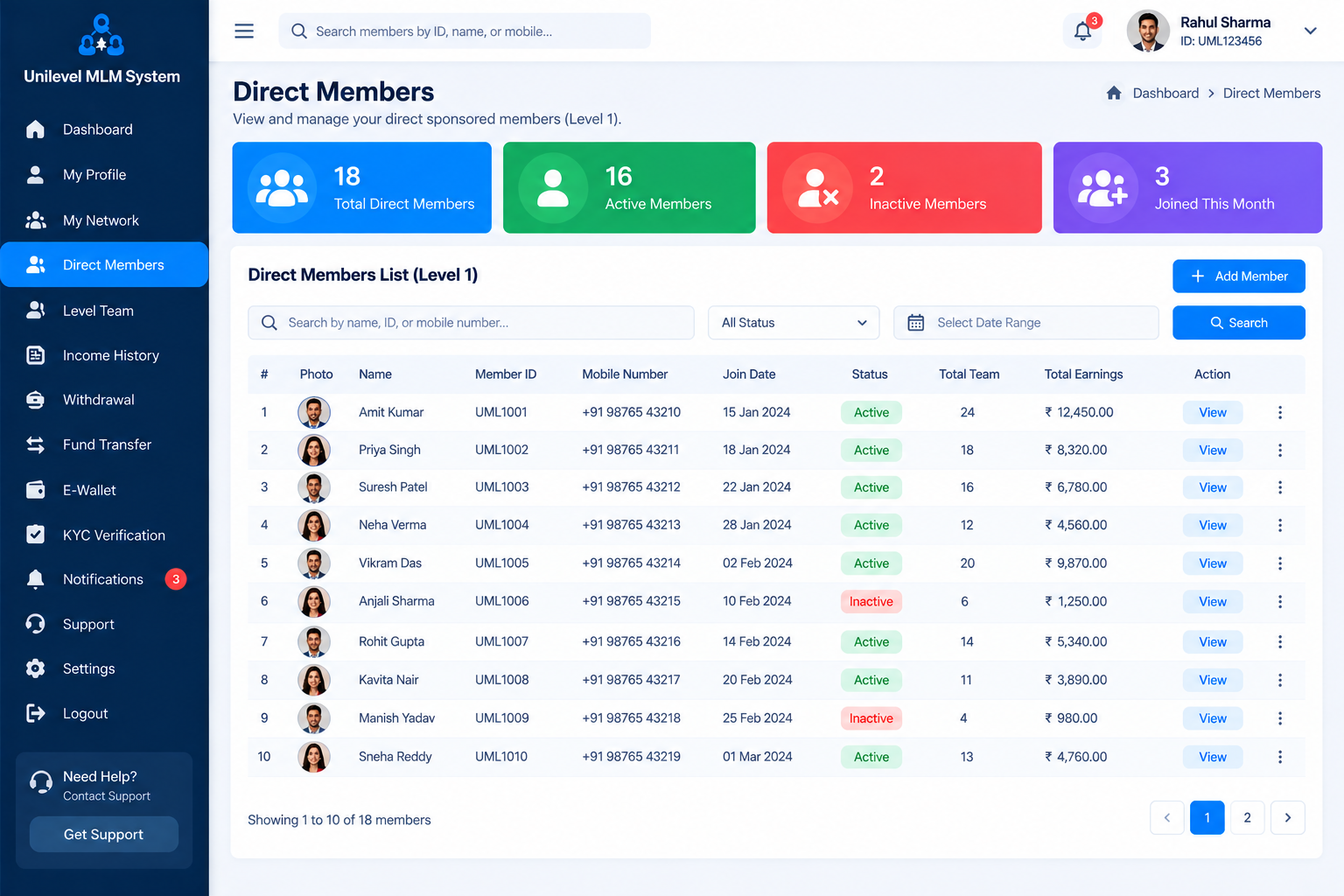The width and height of the screenshot is (1344, 896).
Task: Navigate to My Network in sidebar
Action: (104, 220)
